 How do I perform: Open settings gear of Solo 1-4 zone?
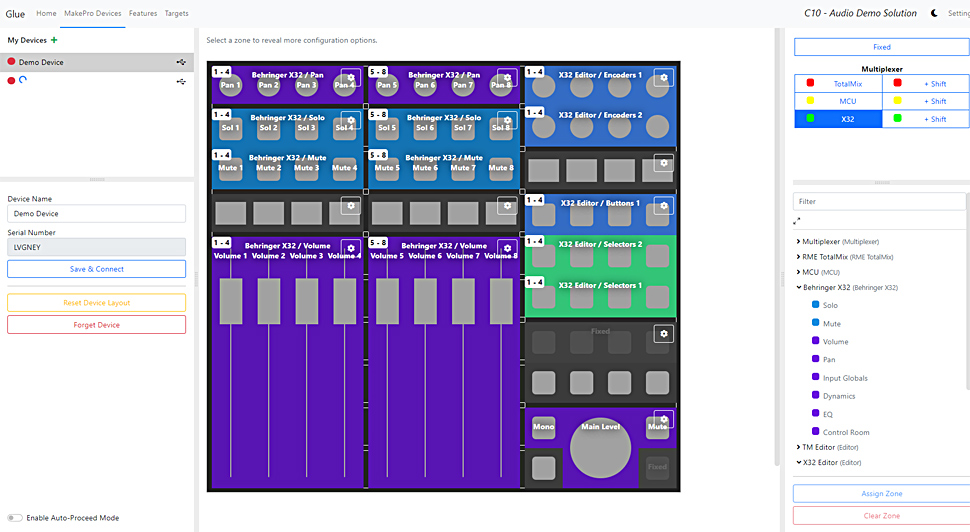pyautogui.click(x=351, y=120)
